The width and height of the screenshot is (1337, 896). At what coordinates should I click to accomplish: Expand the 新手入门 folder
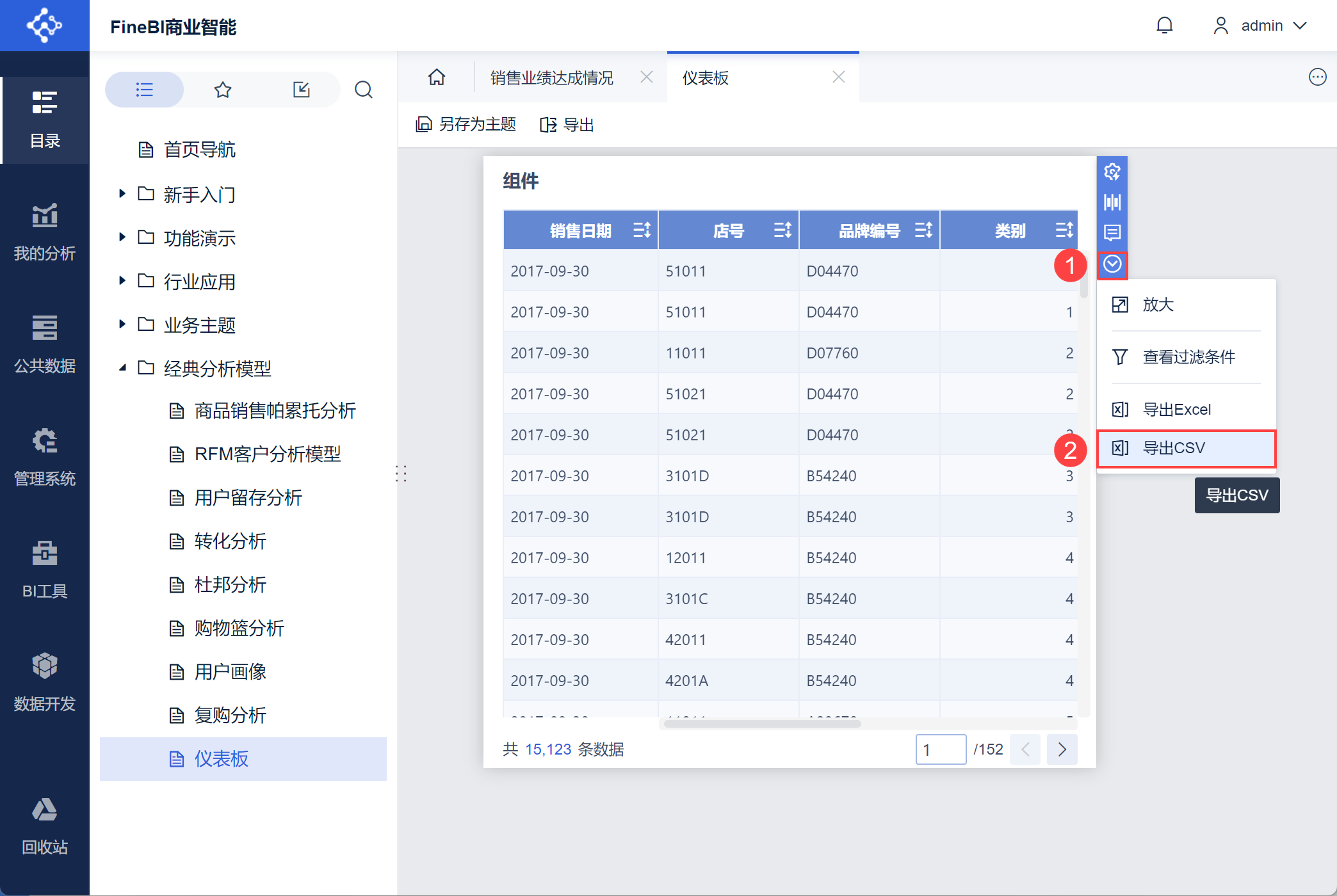click(x=122, y=194)
